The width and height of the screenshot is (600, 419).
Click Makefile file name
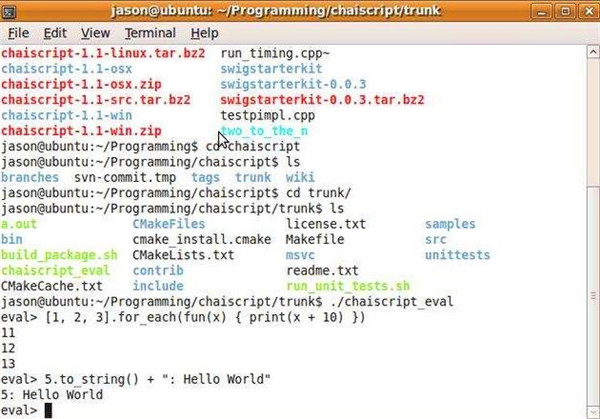click(315, 240)
